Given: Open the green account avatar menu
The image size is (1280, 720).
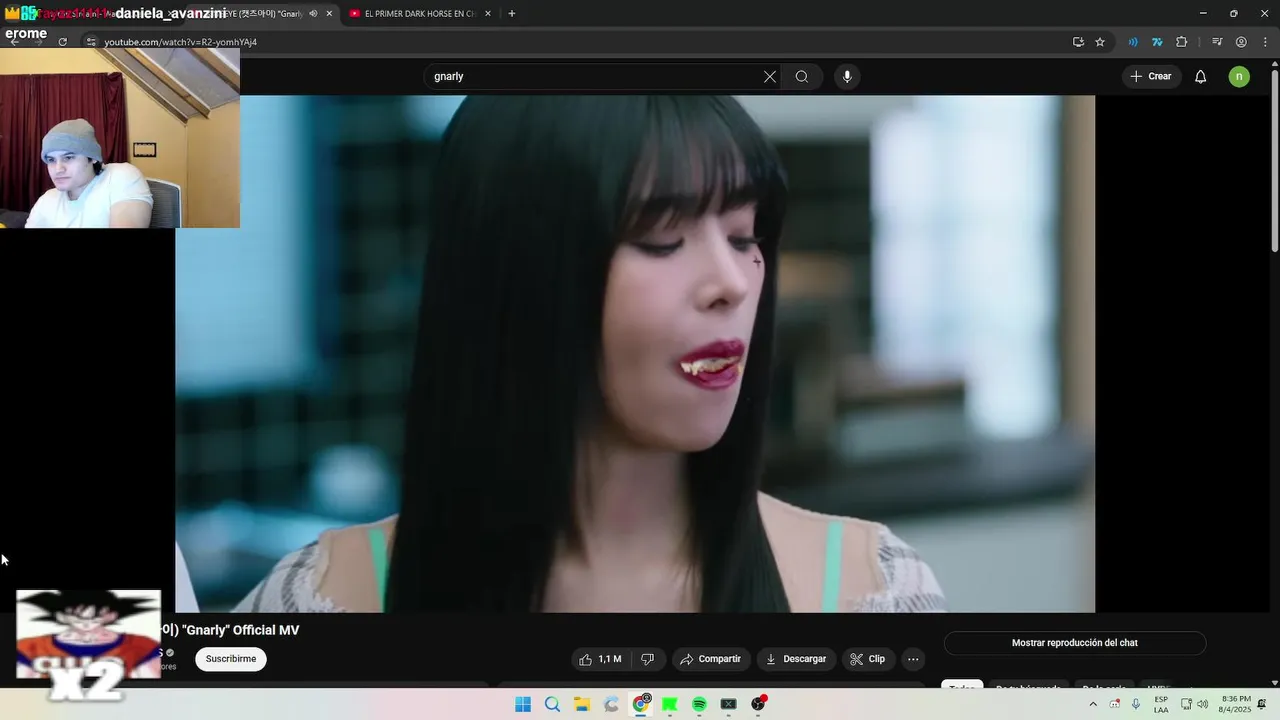Looking at the screenshot, I should click(1239, 77).
